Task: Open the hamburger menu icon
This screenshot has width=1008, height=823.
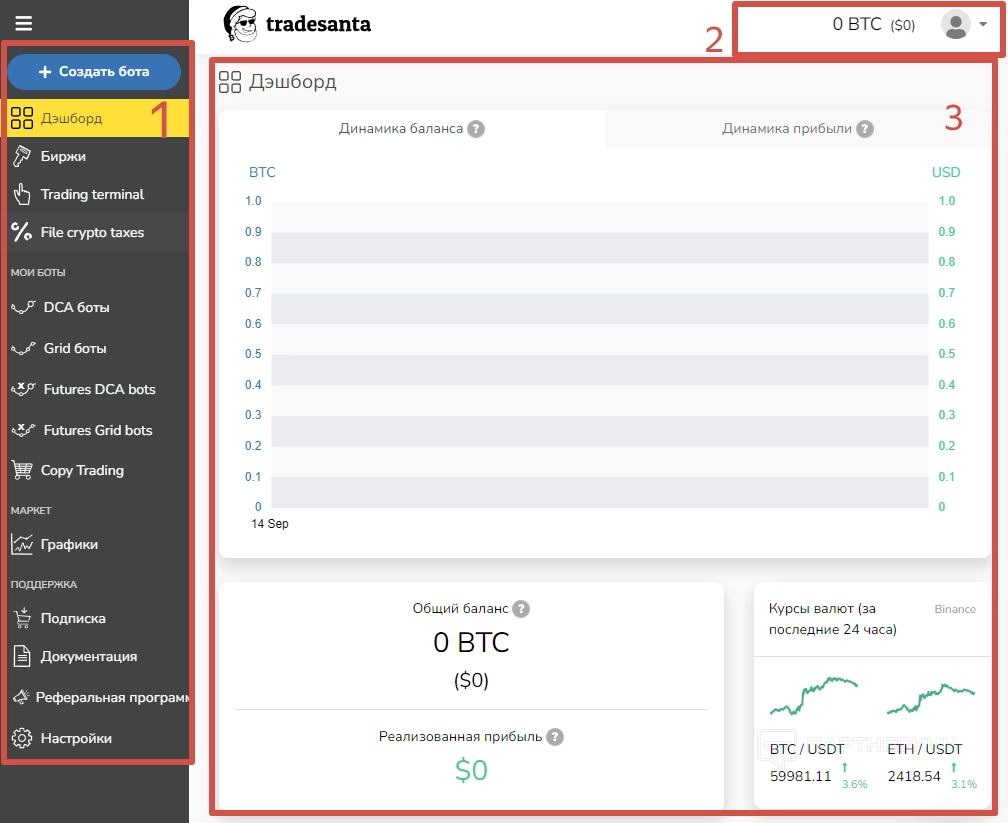Action: coord(24,24)
